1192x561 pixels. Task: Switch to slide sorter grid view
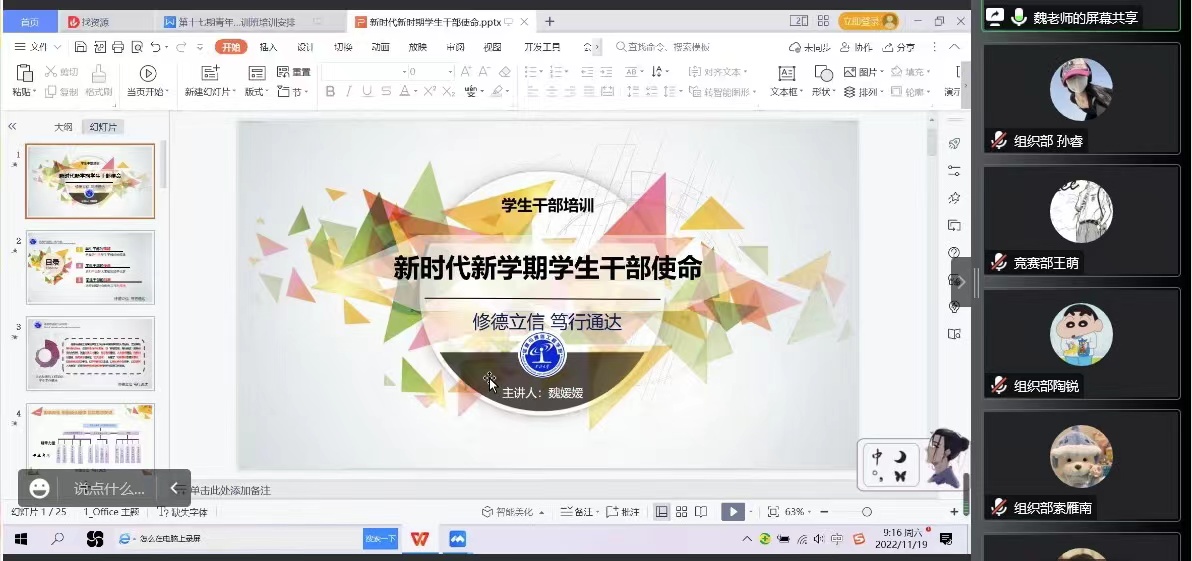(681, 512)
